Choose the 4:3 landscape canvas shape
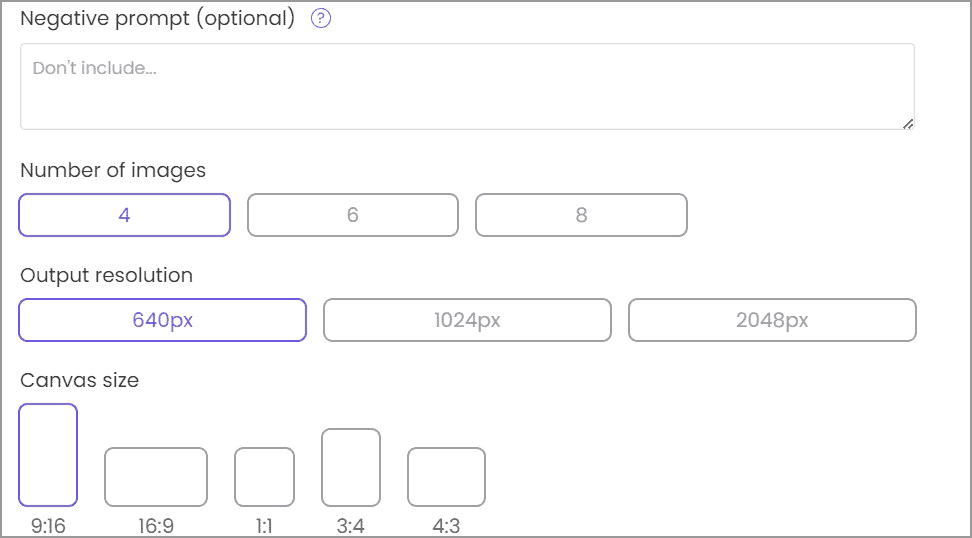 point(446,477)
